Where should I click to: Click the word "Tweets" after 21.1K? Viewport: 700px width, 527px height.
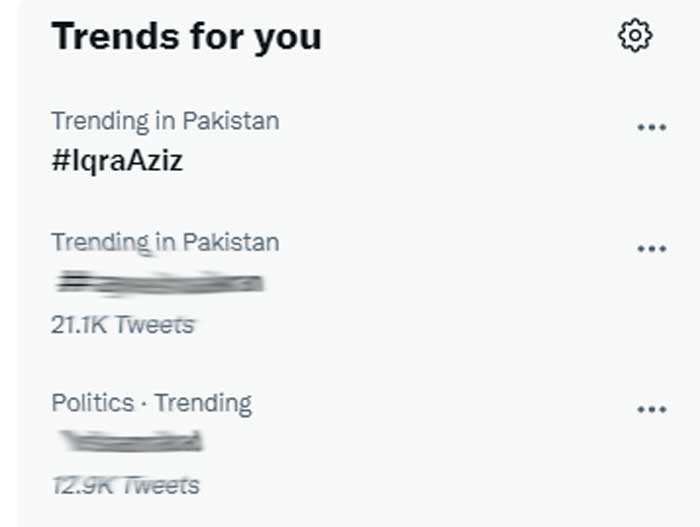coord(154,324)
